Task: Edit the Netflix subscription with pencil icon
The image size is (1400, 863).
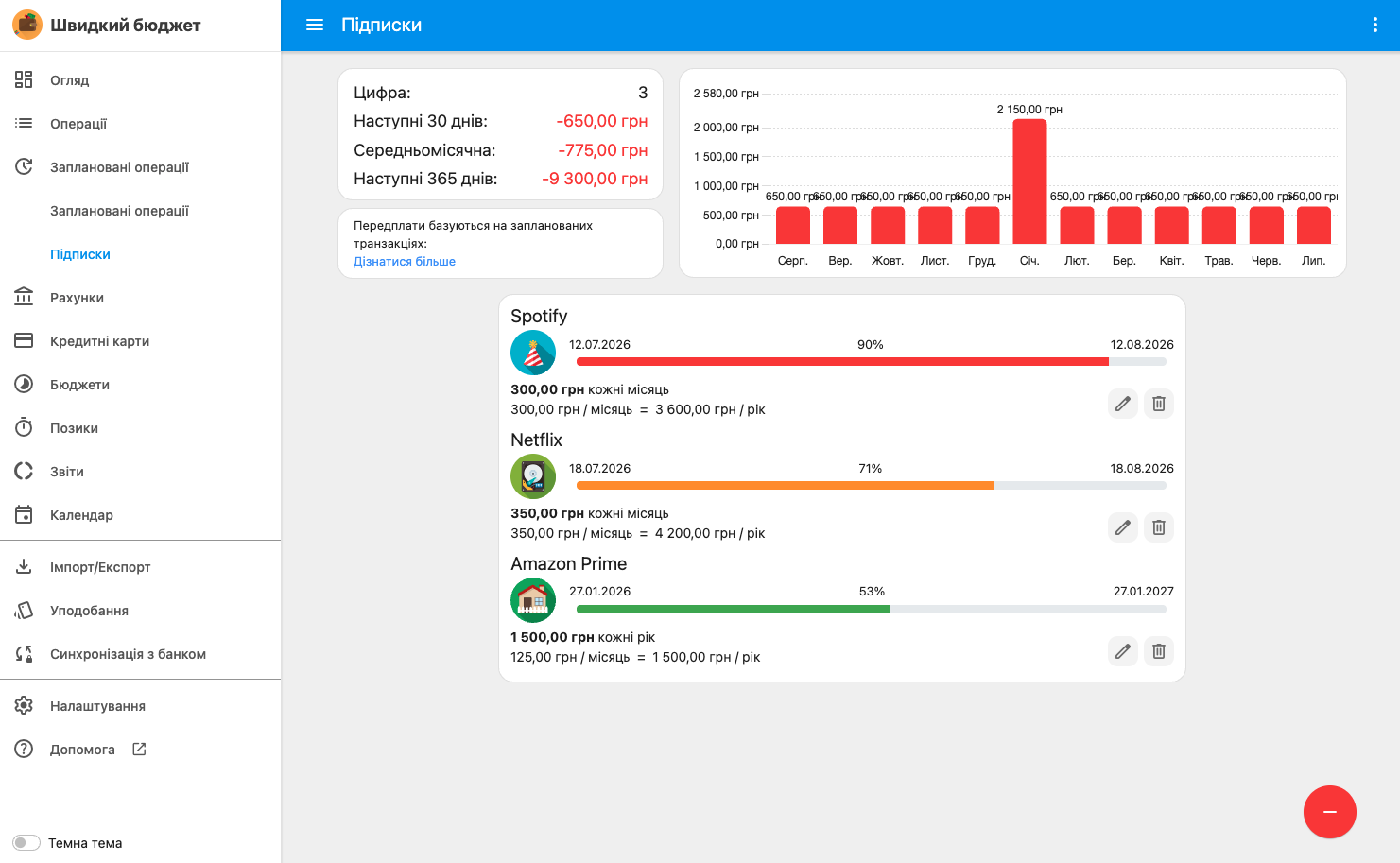Action: click(1123, 527)
